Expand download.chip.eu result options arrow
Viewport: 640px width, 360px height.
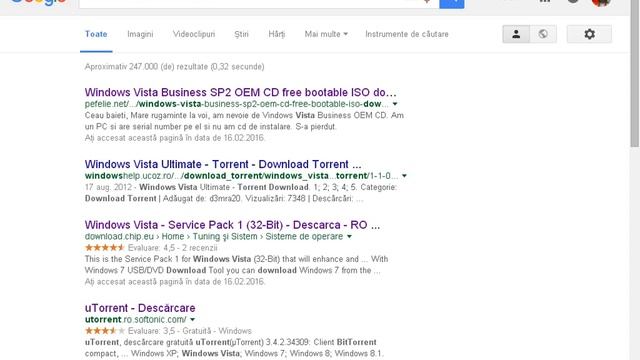tap(349, 237)
